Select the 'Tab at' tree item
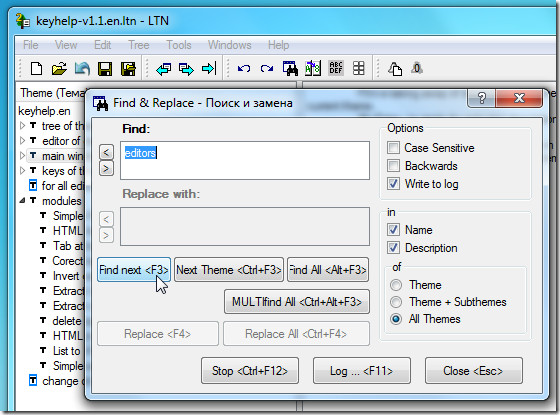This screenshot has height=415, width=560. [68, 246]
